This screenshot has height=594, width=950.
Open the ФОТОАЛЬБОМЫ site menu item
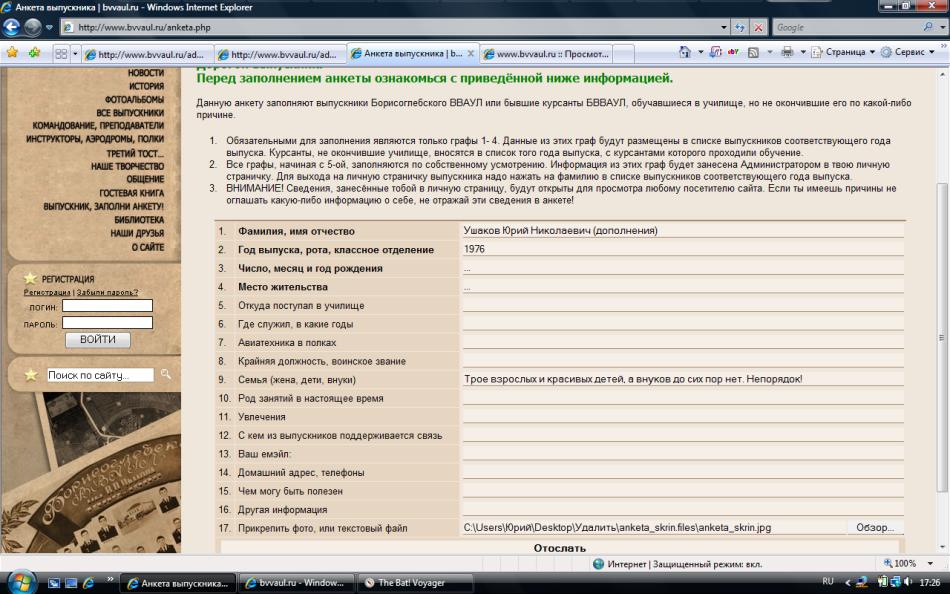[x=135, y=99]
